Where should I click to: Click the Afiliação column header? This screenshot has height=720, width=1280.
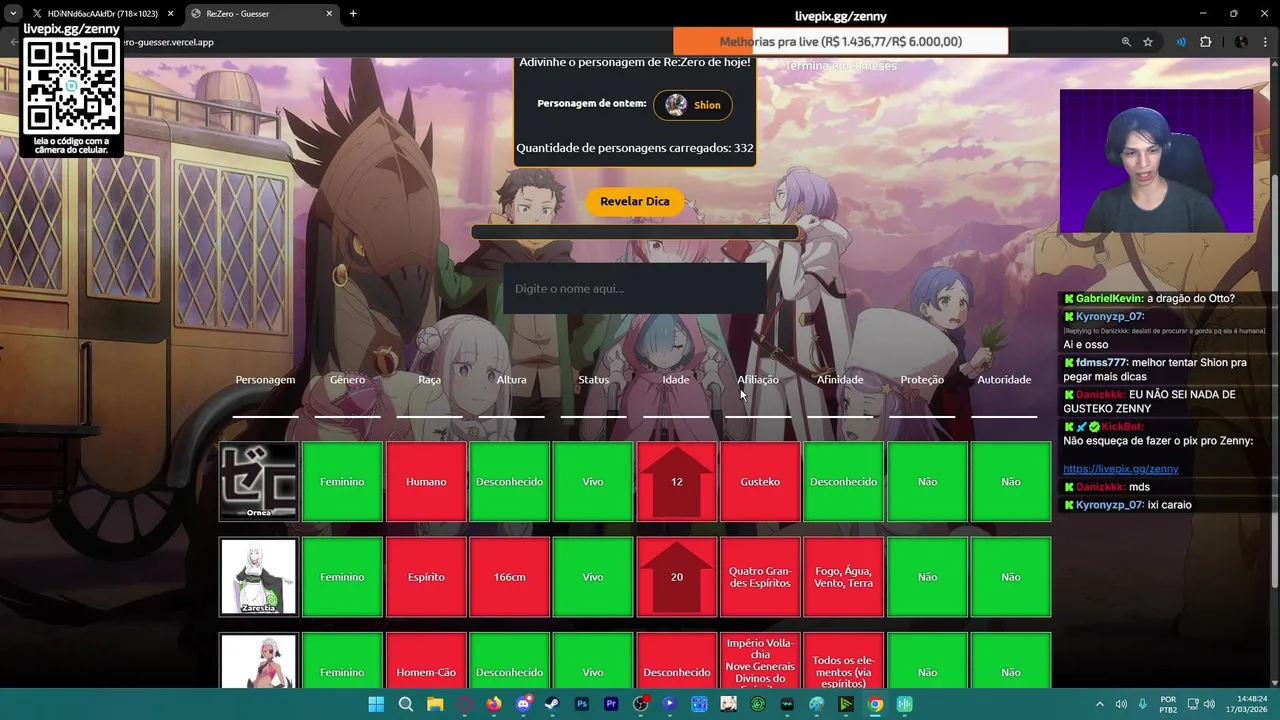click(x=758, y=380)
